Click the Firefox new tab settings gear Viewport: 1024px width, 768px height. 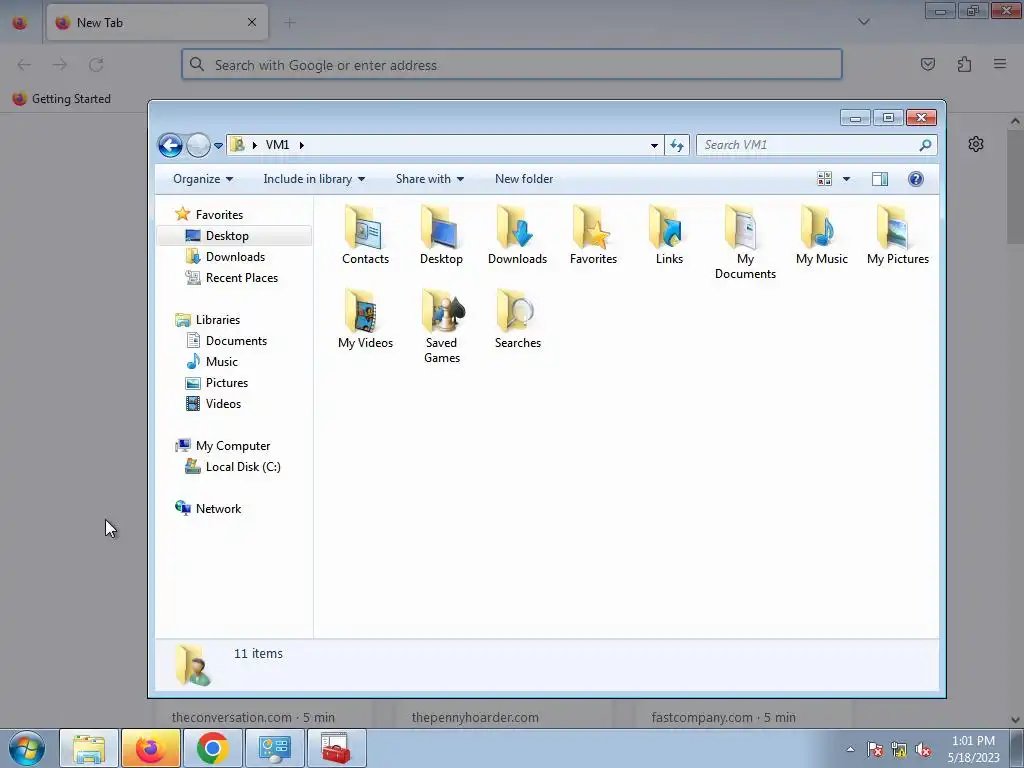976,144
